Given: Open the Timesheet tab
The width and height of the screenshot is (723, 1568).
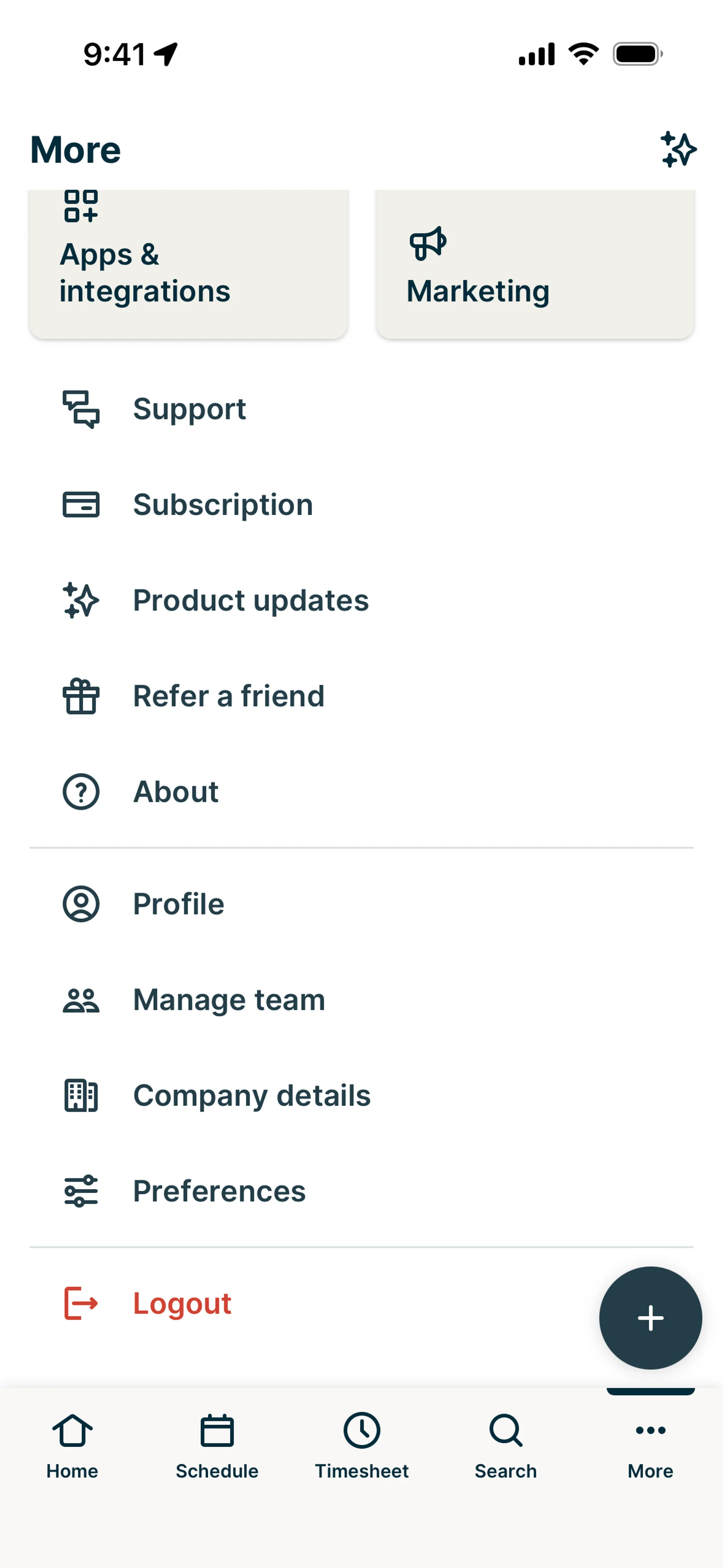Looking at the screenshot, I should point(361,1446).
